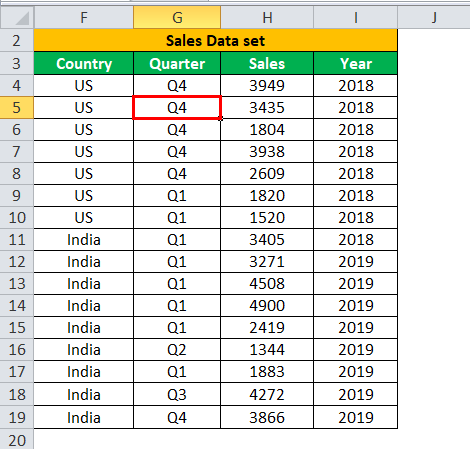
Task: Click the Sales header cell
Action: tap(267, 63)
